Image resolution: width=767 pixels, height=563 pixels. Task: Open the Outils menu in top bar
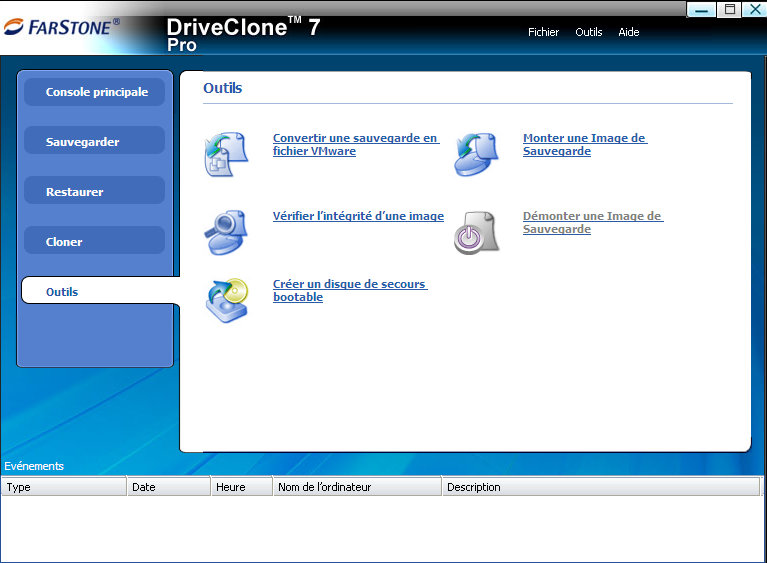[x=588, y=32]
